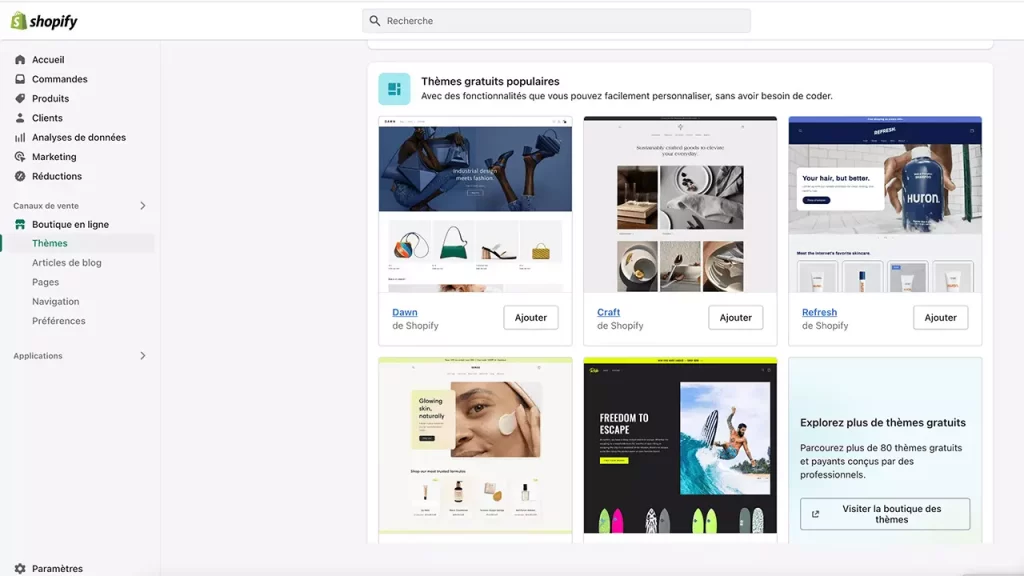Select Thèmes submenu item
The height and width of the screenshot is (576, 1024).
tap(50, 243)
